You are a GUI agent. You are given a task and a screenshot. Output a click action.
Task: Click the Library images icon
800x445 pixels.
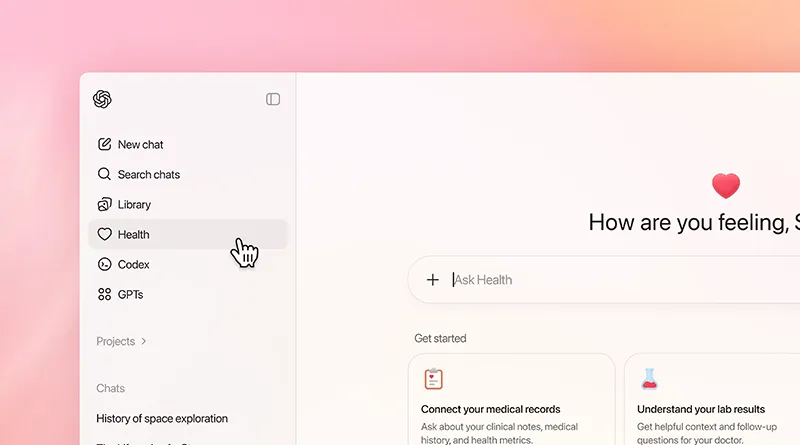point(104,204)
